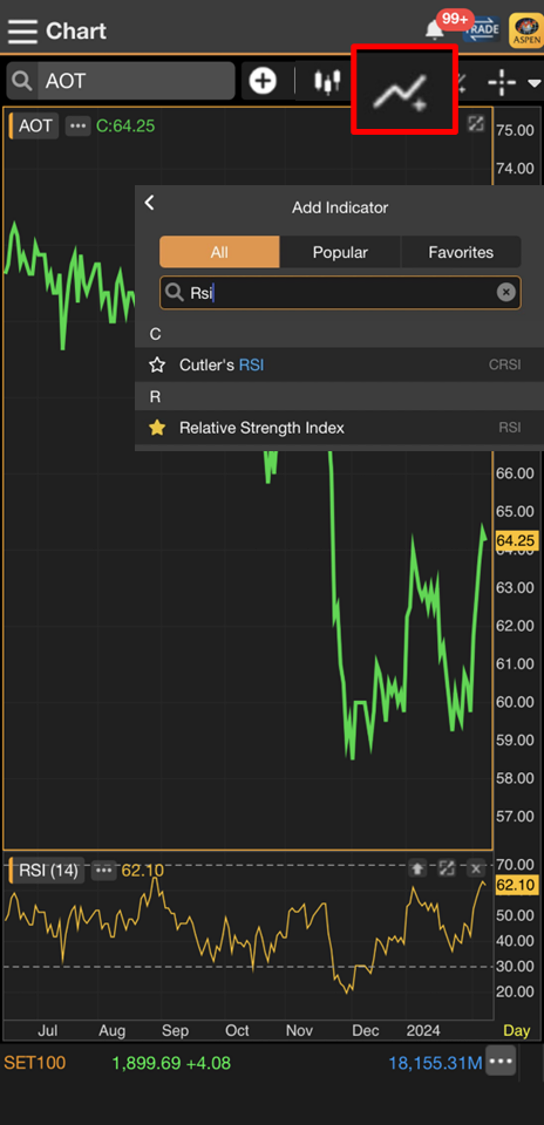The image size is (544, 1125).
Task: Click the AOT symbol label on chart
Action: click(34, 126)
